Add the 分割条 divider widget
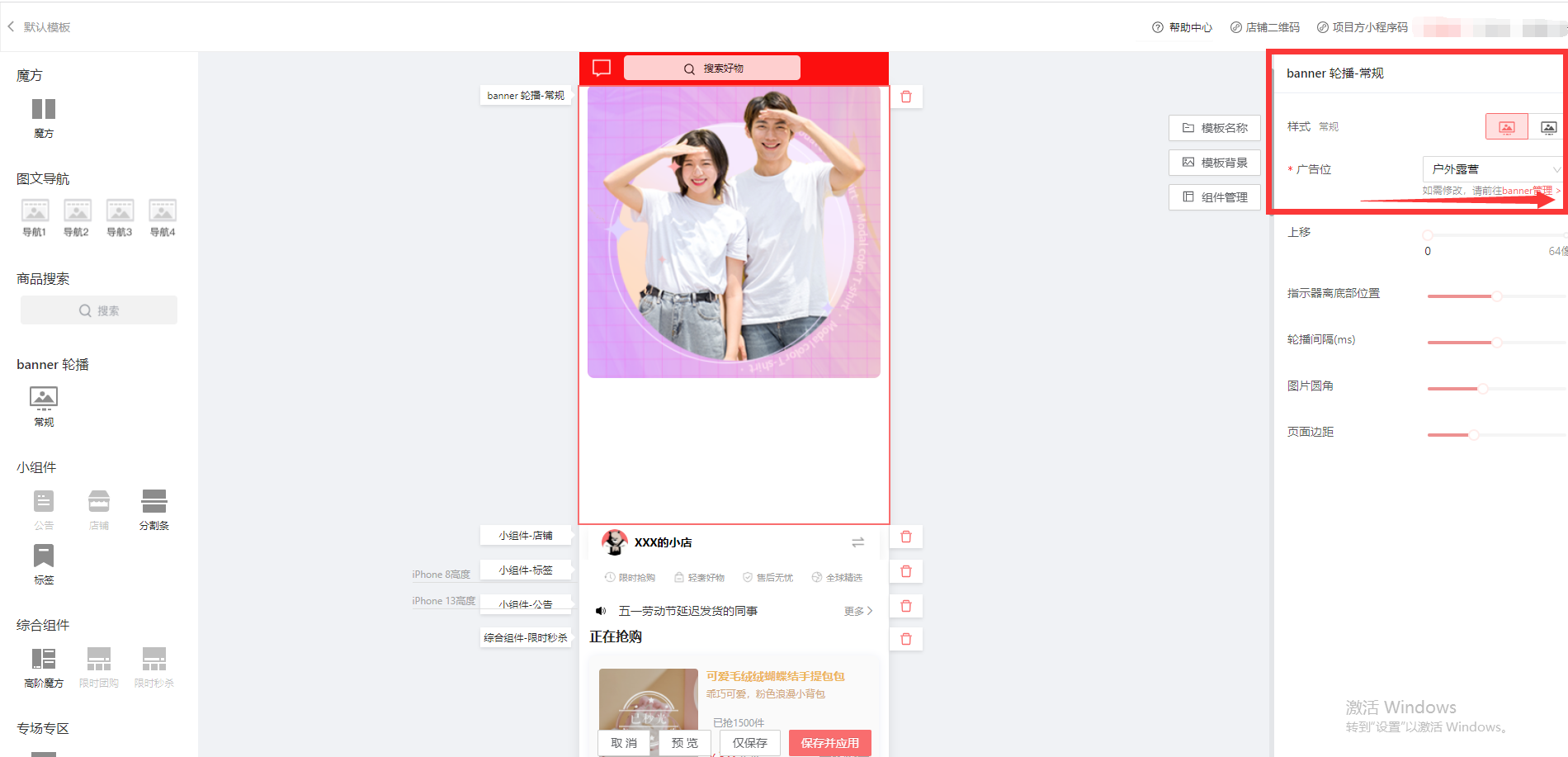This screenshot has width=1568, height=757. tap(154, 502)
